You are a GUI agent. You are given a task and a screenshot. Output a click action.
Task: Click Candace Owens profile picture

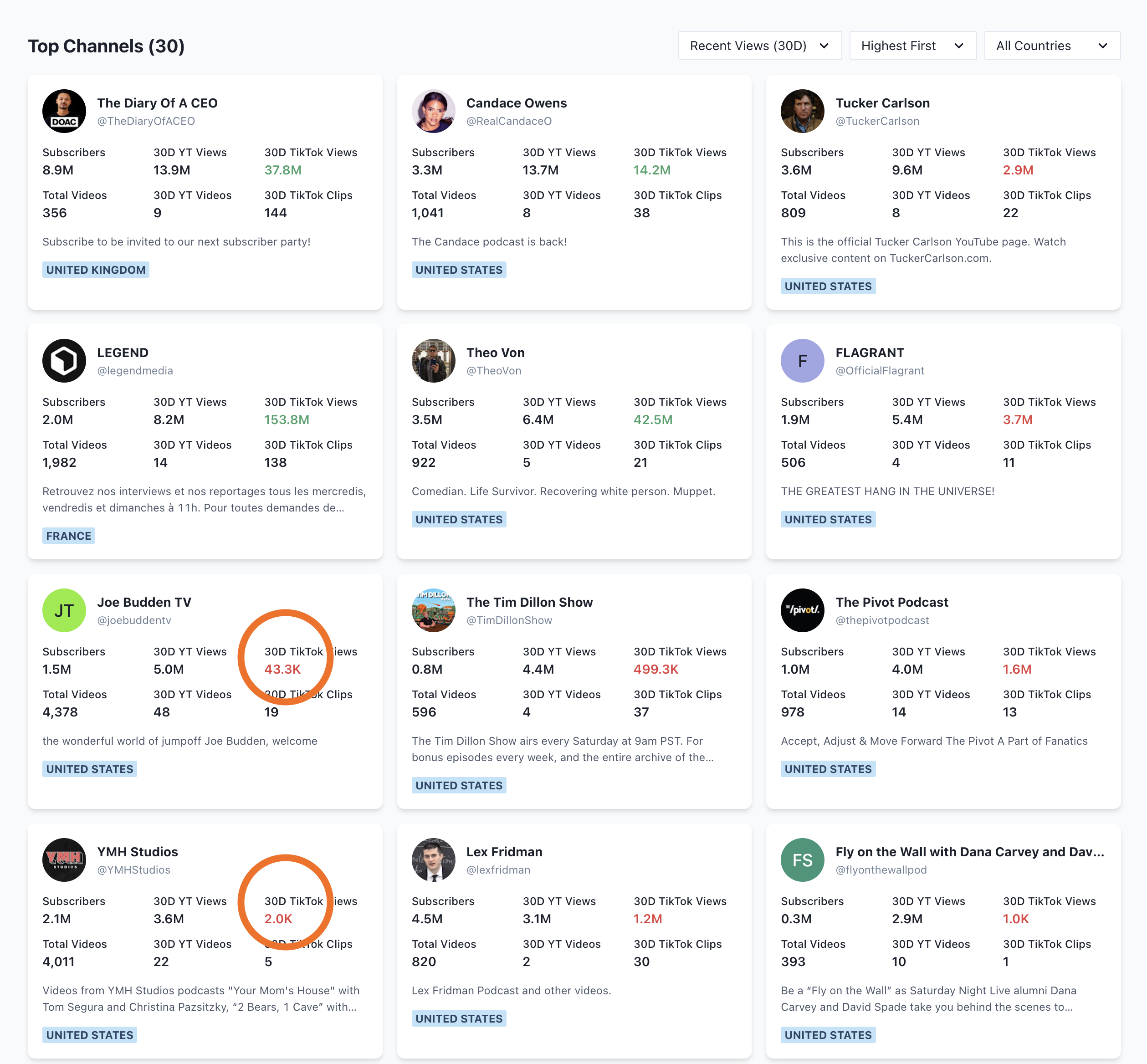433,111
